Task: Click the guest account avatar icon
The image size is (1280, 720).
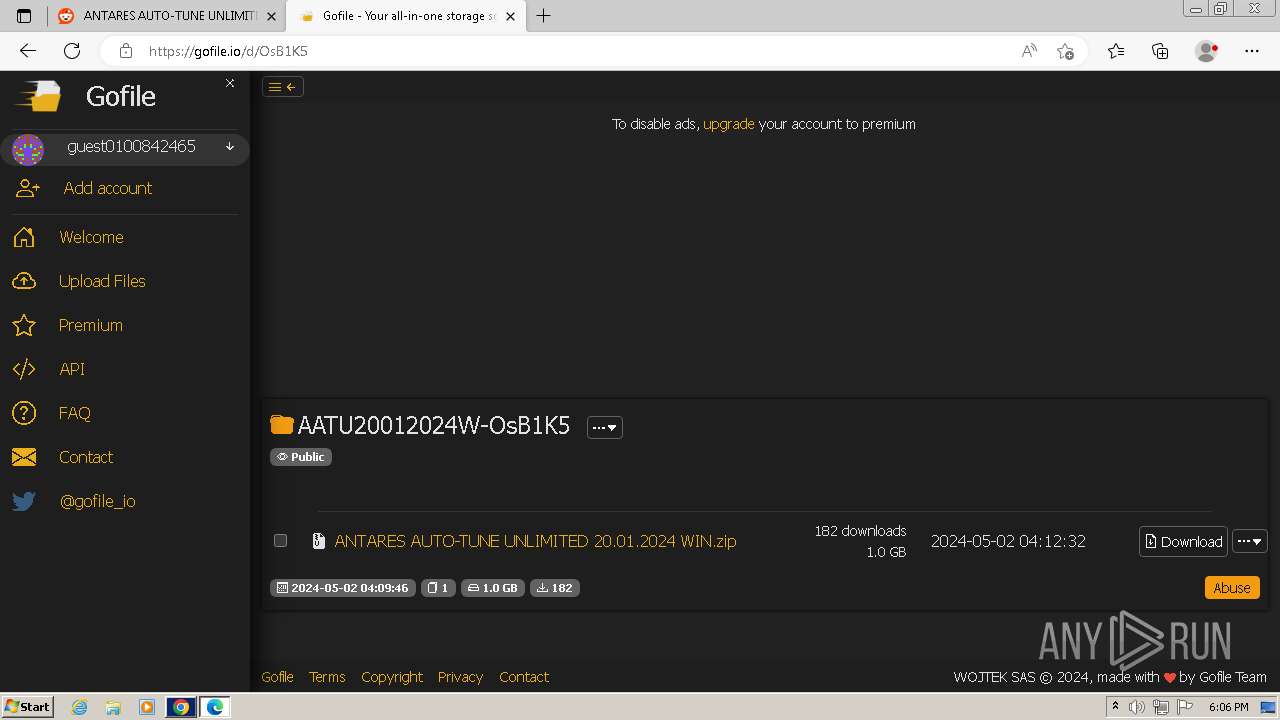Action: (28, 150)
